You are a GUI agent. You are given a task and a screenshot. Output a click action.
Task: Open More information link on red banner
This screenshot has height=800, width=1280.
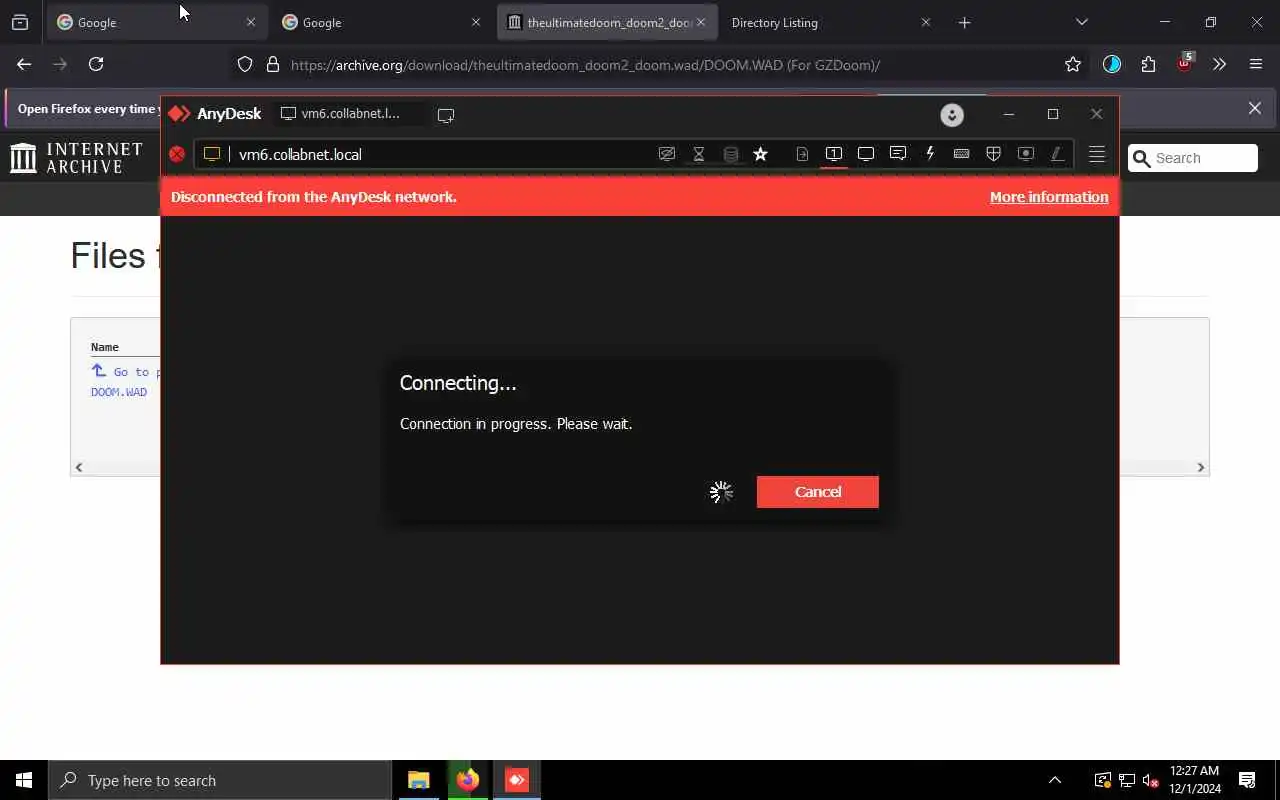click(1049, 197)
